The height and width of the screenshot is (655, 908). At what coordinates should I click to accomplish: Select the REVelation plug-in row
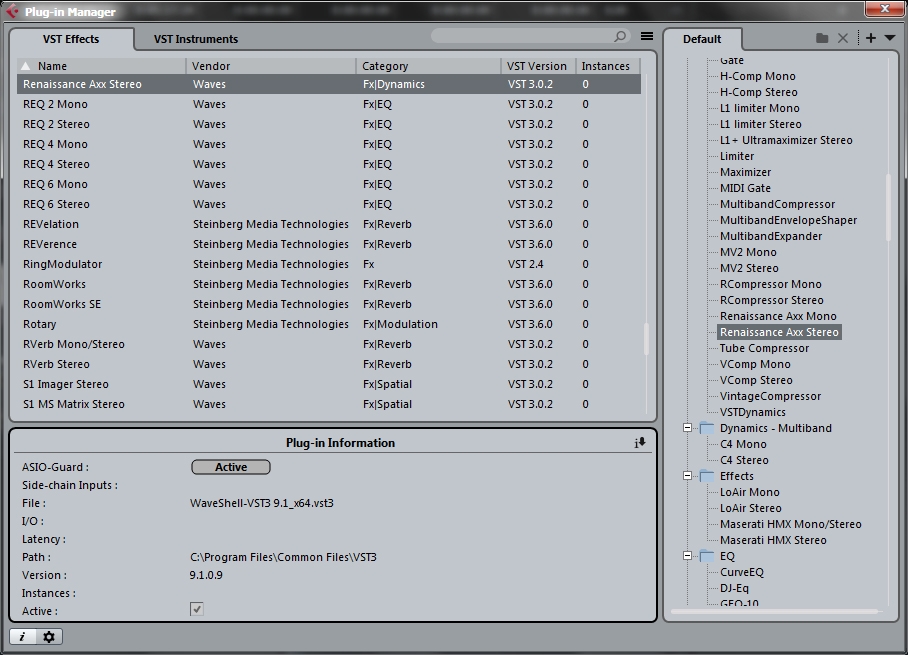coord(329,224)
